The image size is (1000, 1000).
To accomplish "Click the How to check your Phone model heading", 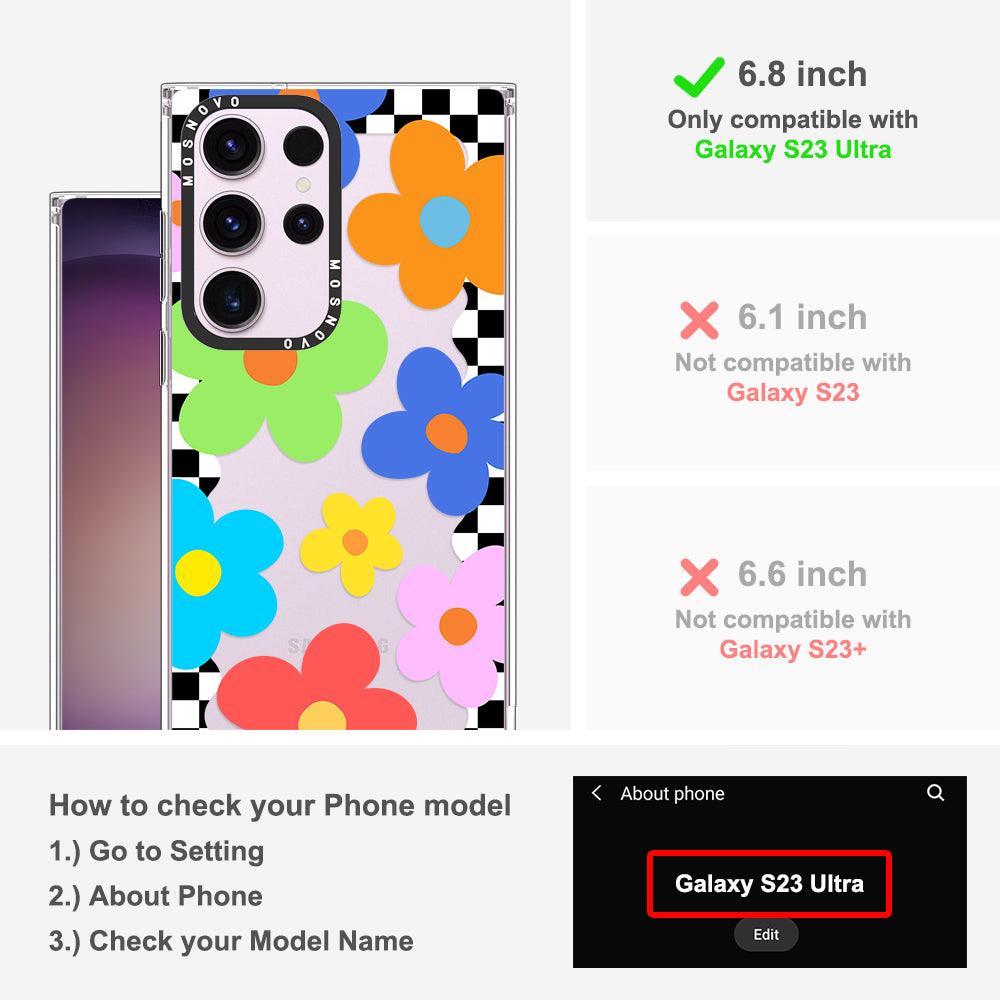I will (x=281, y=805).
